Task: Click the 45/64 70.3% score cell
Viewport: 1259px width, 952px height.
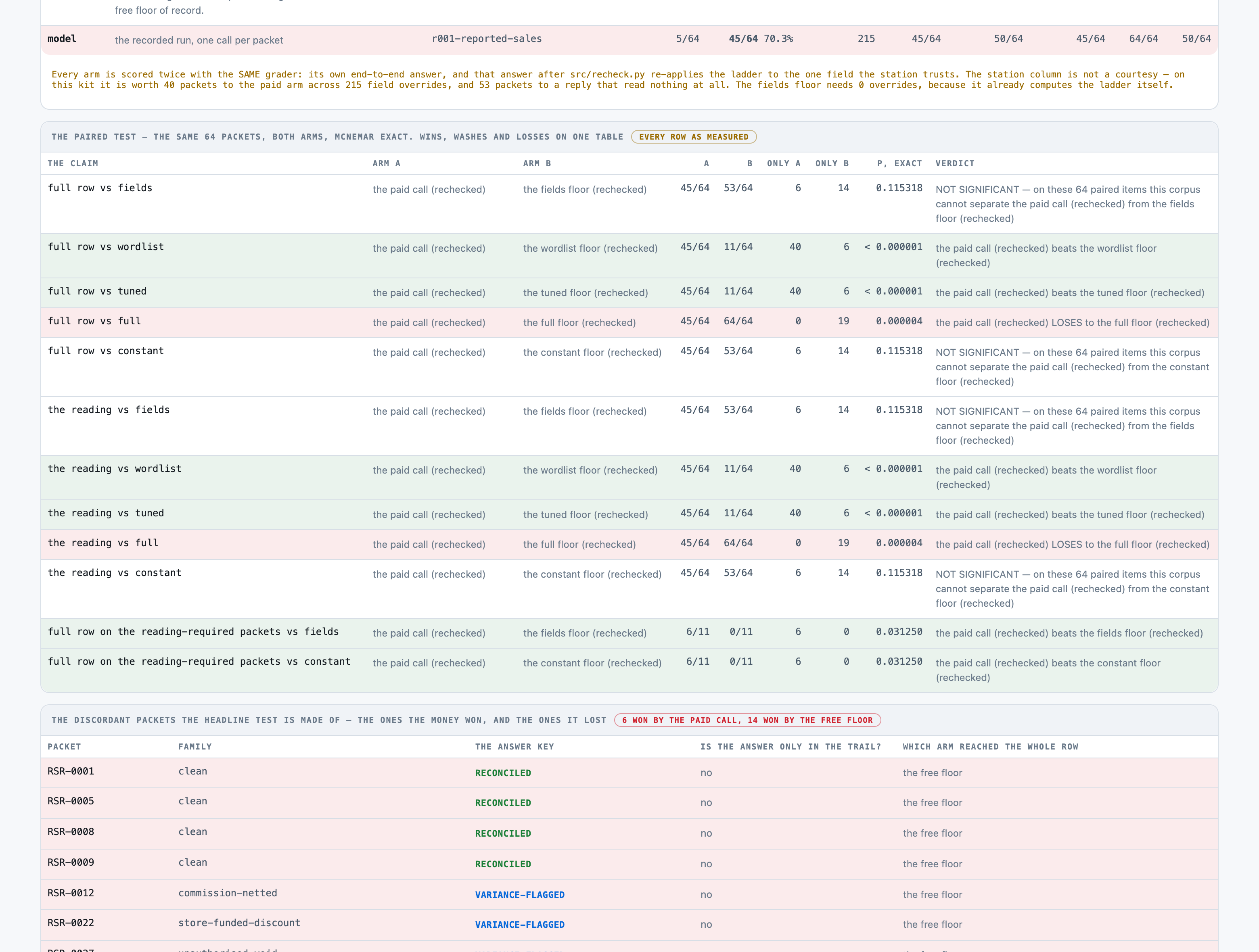Action: click(x=760, y=39)
